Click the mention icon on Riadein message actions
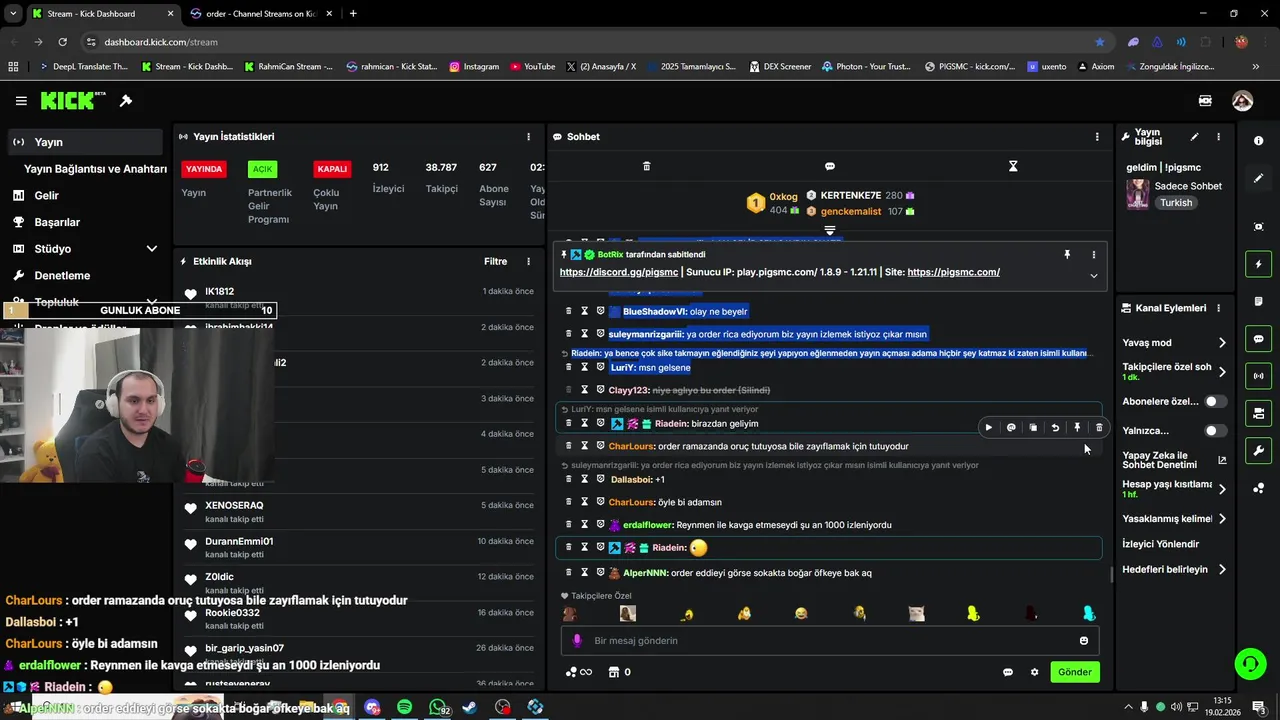This screenshot has width=1280, height=720. click(x=1011, y=428)
